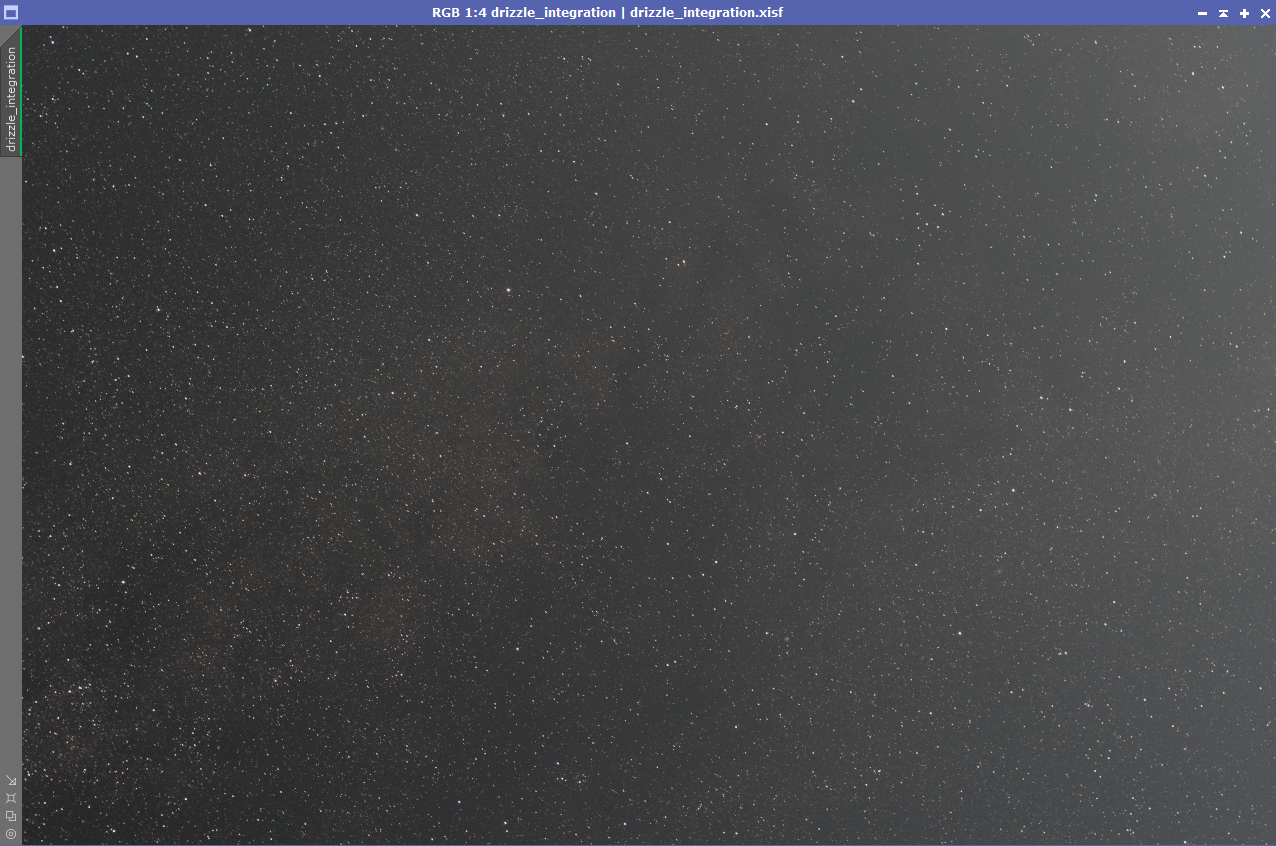Shade the image window with the arrow-bar button
The height and width of the screenshot is (846, 1276).
[1223, 13]
